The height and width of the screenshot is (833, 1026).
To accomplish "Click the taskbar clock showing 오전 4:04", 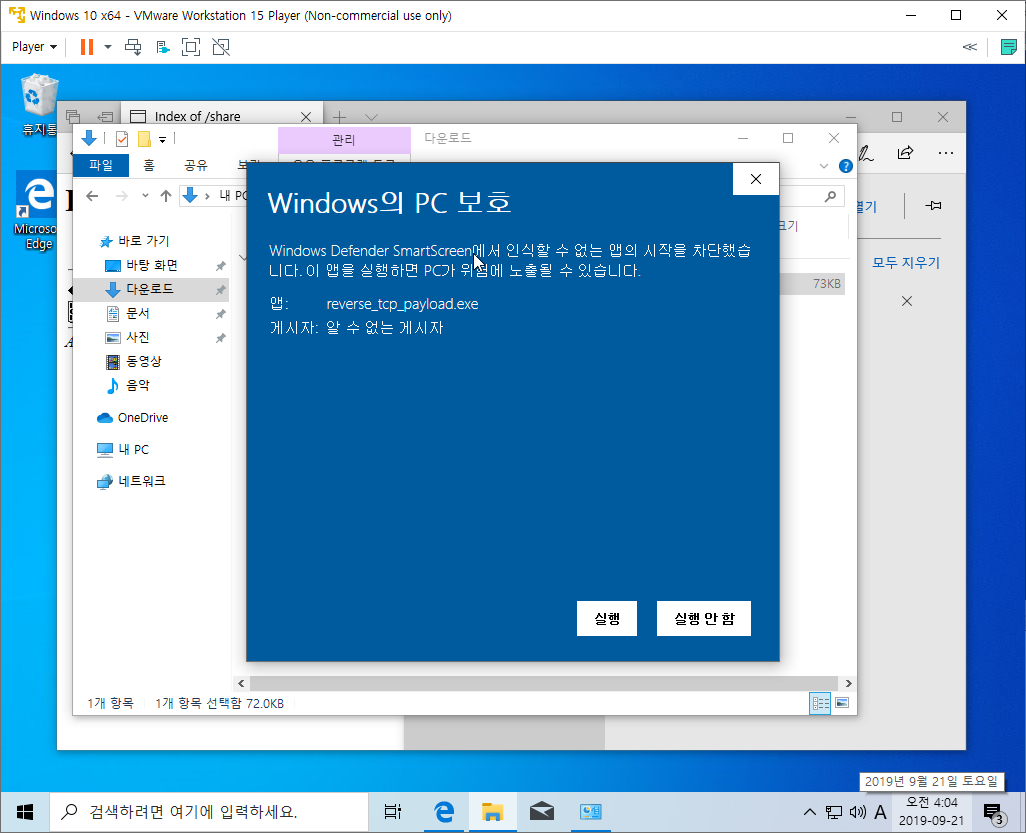I will (930, 811).
